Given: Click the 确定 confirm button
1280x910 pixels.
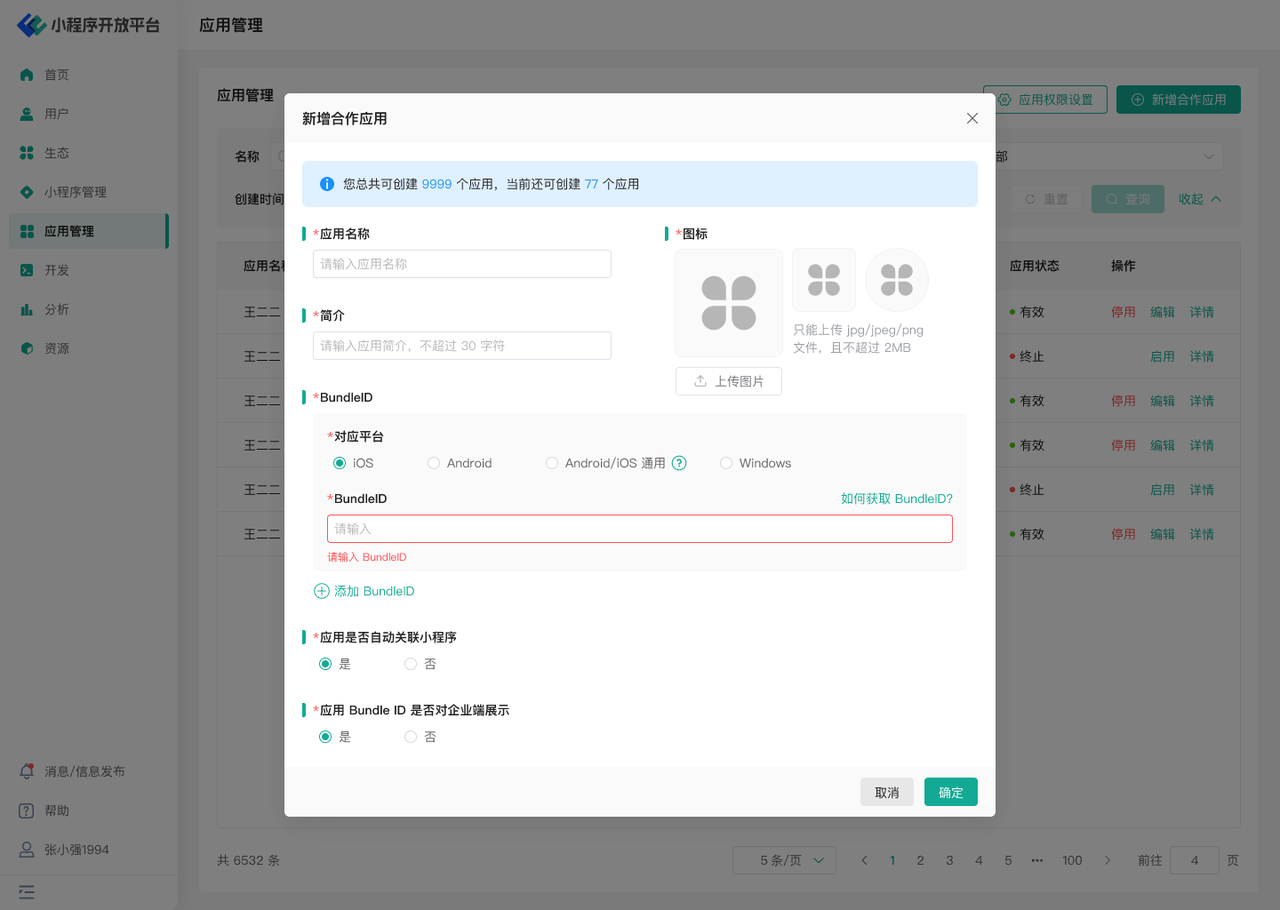Looking at the screenshot, I should pyautogui.click(x=950, y=792).
